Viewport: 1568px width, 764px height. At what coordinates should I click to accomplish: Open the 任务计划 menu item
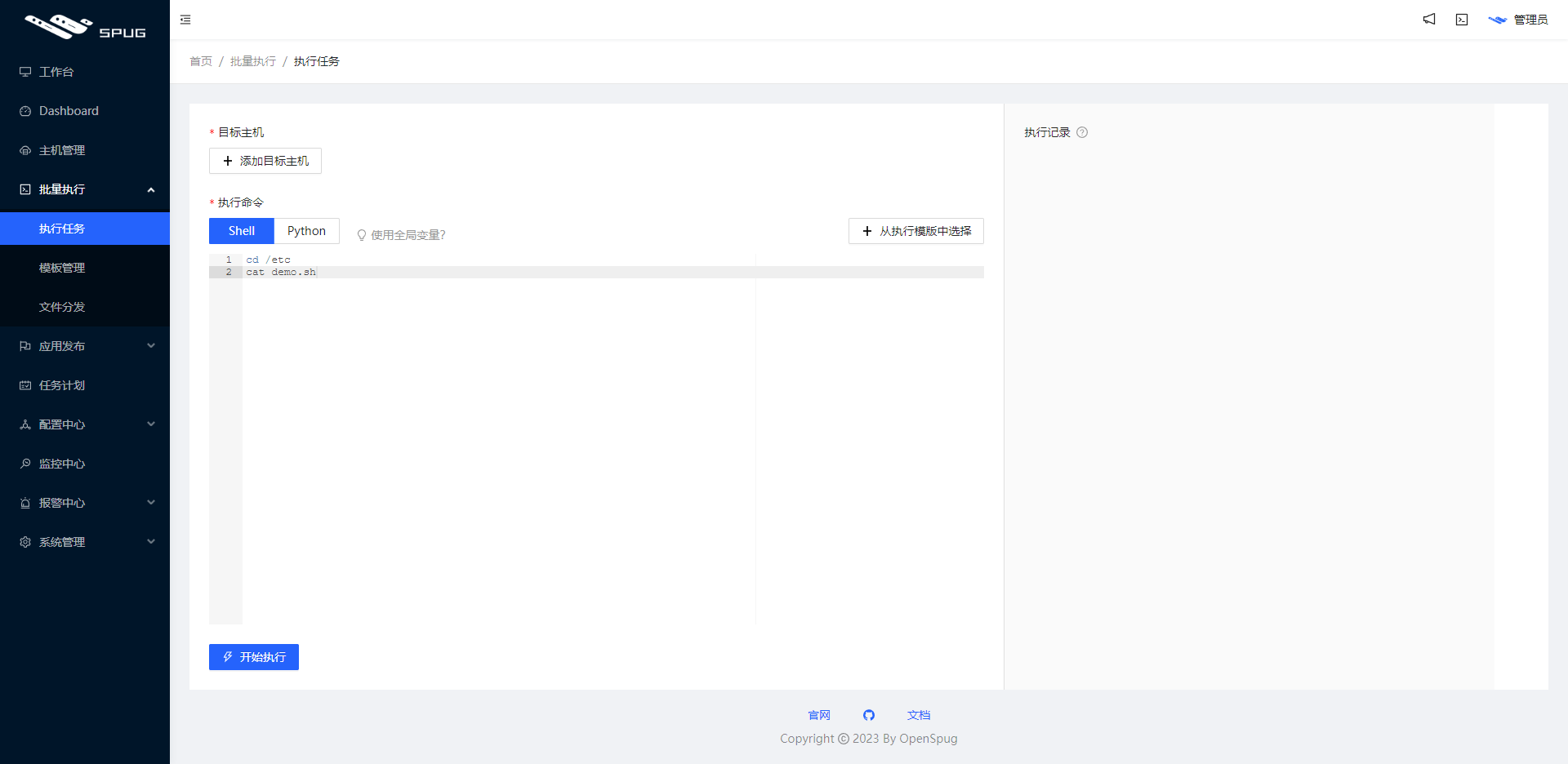tap(85, 385)
